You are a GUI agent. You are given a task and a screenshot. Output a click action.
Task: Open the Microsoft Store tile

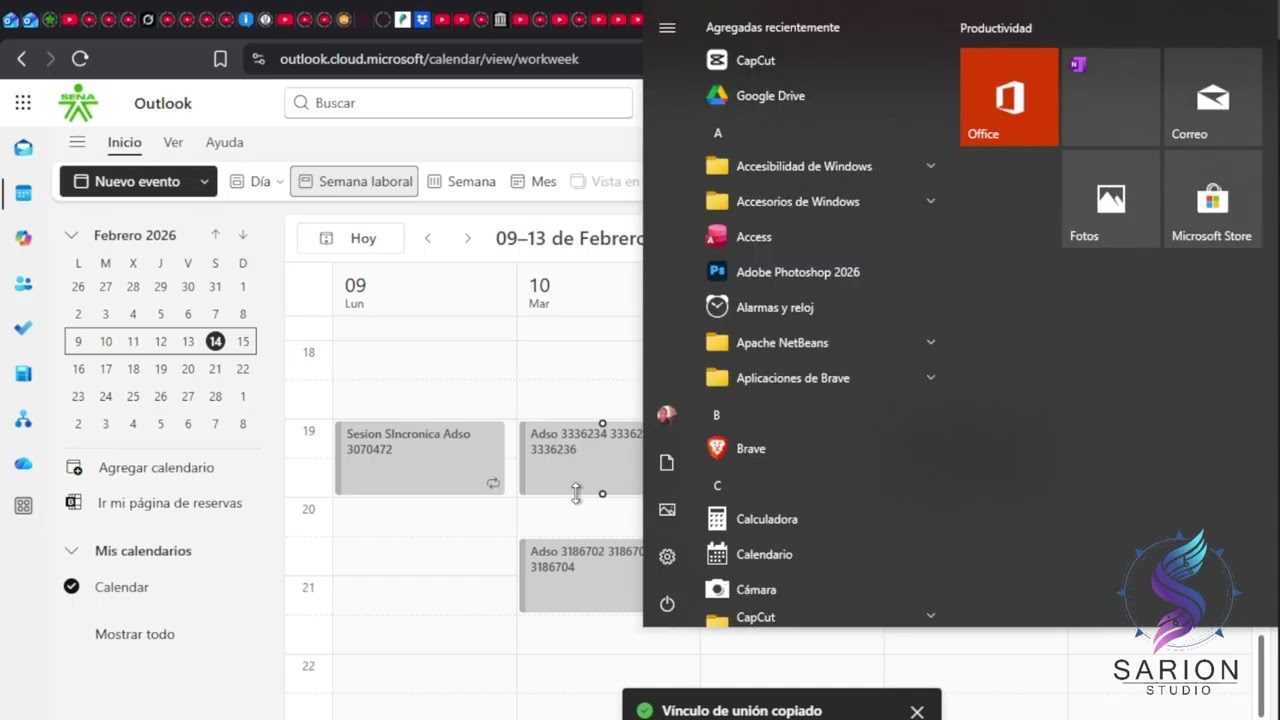tap(1213, 199)
